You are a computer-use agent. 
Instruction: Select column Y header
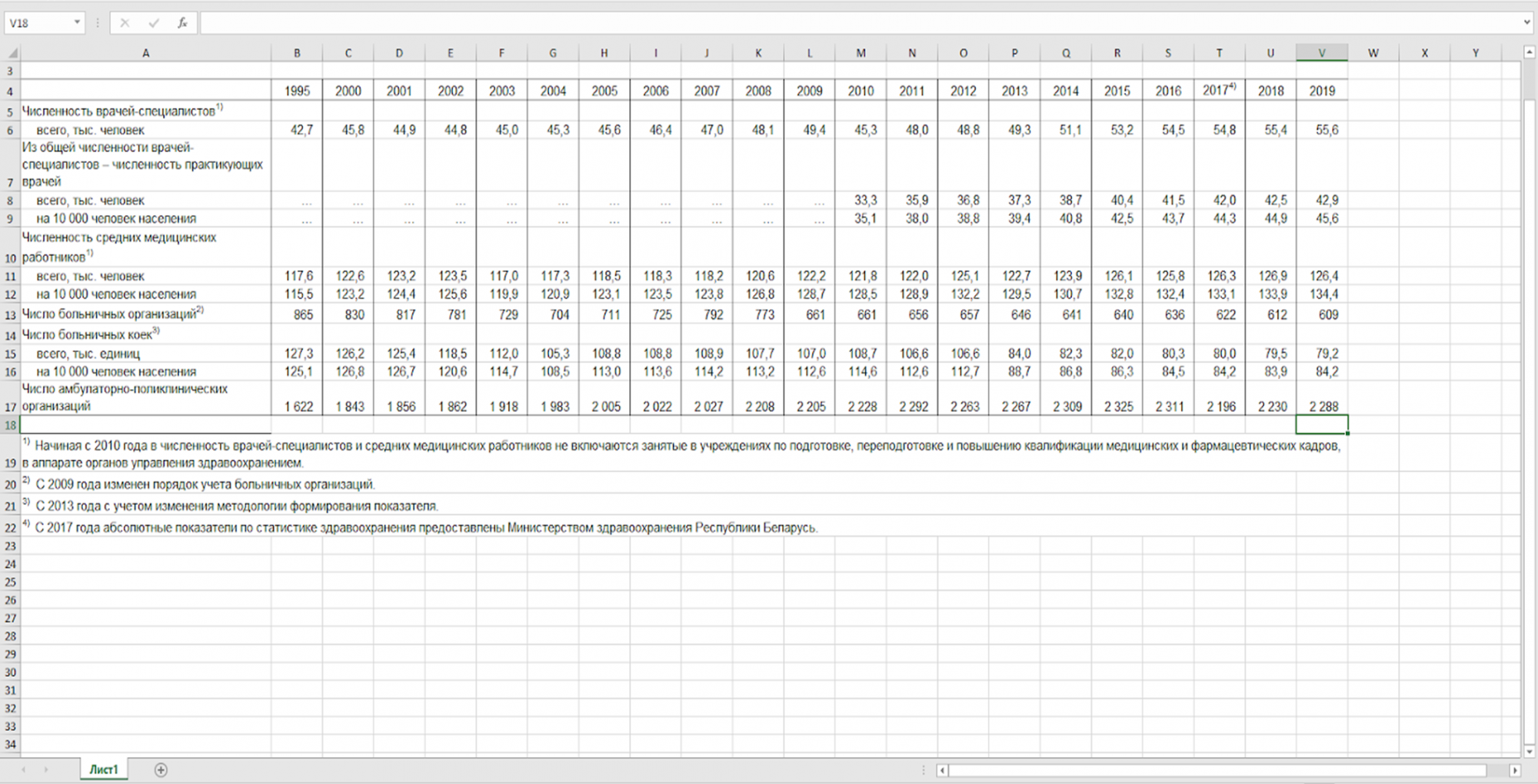1475,53
